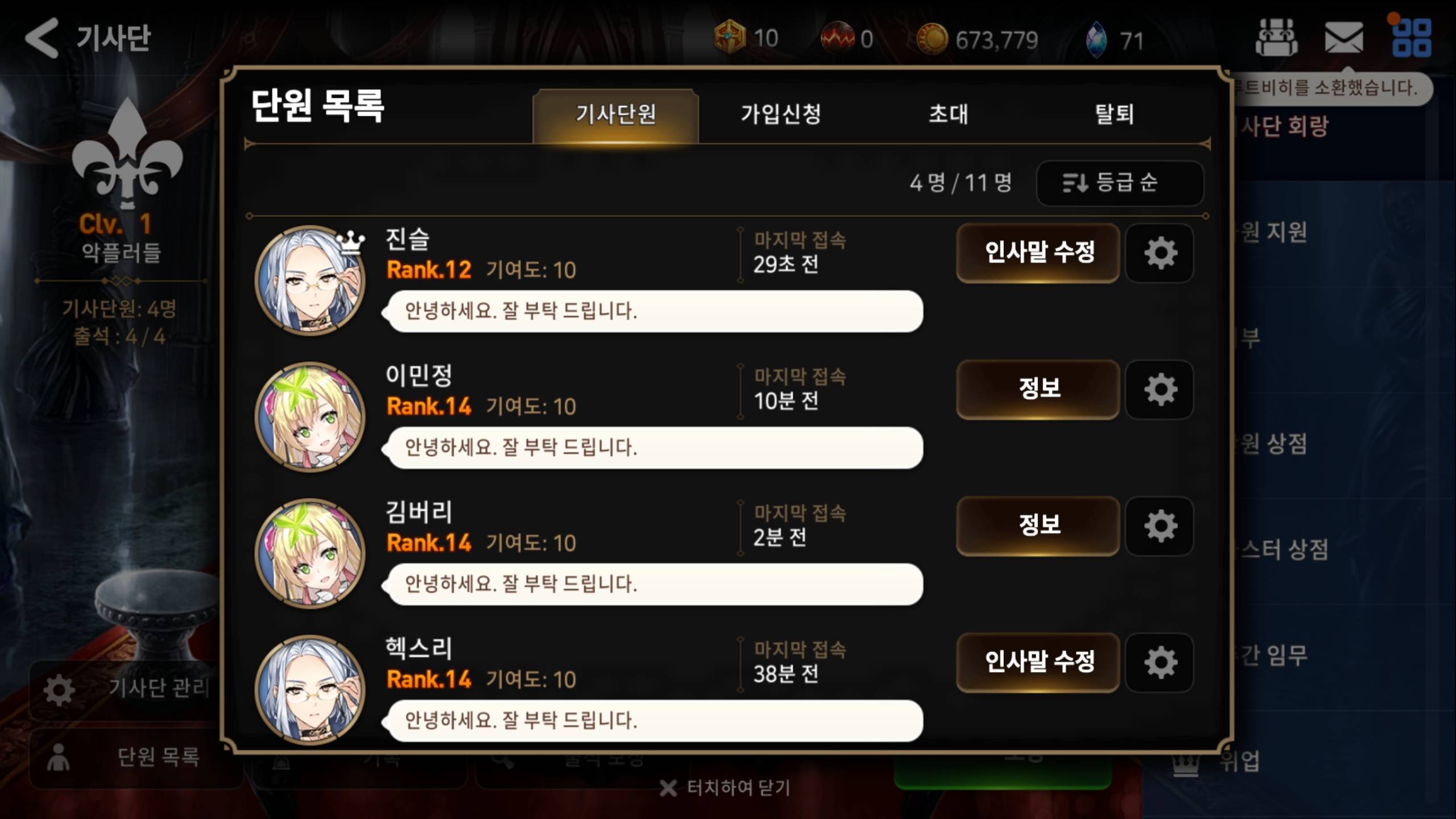1456x819 pixels.
Task: Tap the gold coin currency icon
Action: [932, 39]
